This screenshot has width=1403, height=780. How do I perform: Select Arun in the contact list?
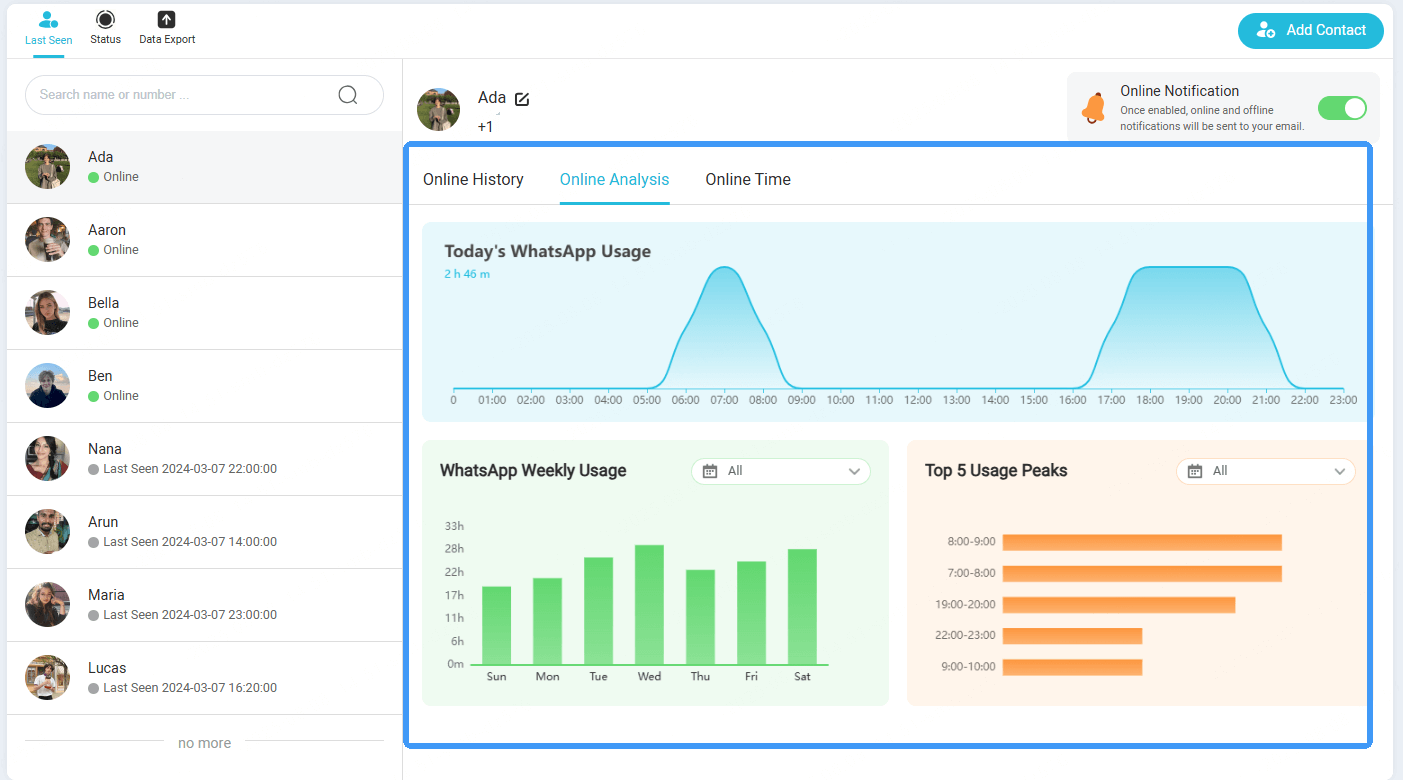point(204,532)
